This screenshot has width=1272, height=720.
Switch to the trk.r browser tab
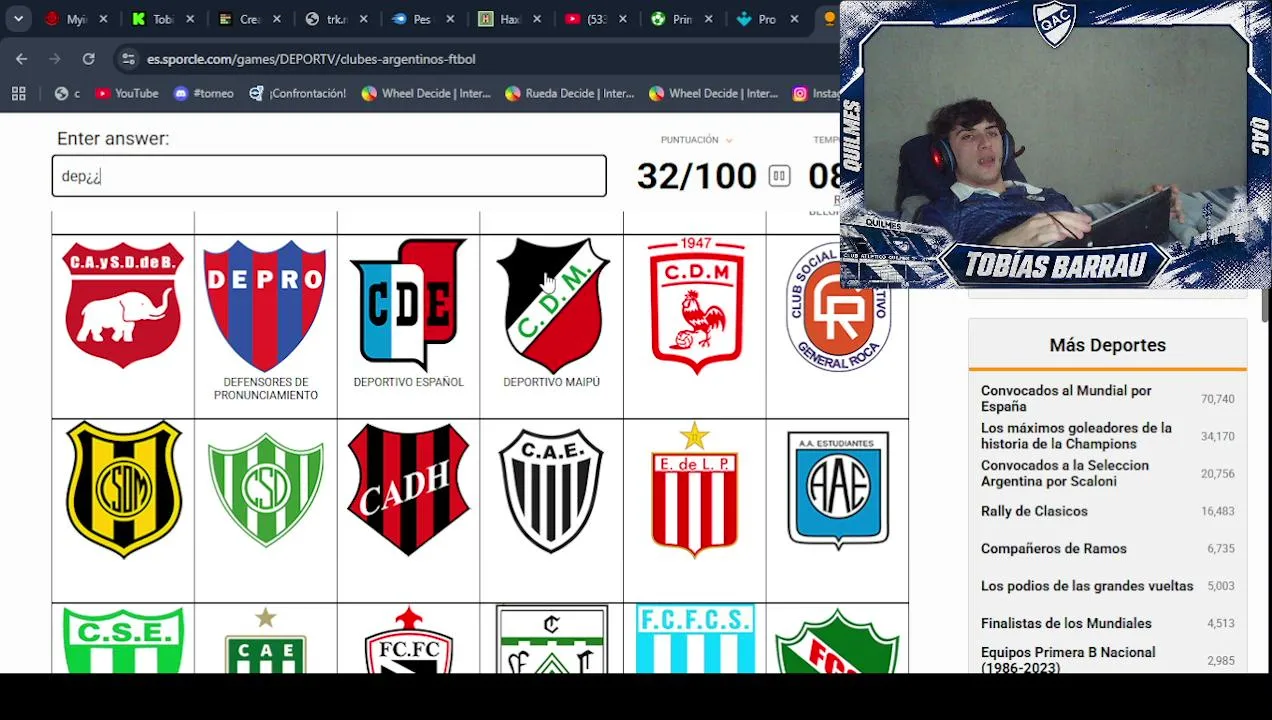326,19
